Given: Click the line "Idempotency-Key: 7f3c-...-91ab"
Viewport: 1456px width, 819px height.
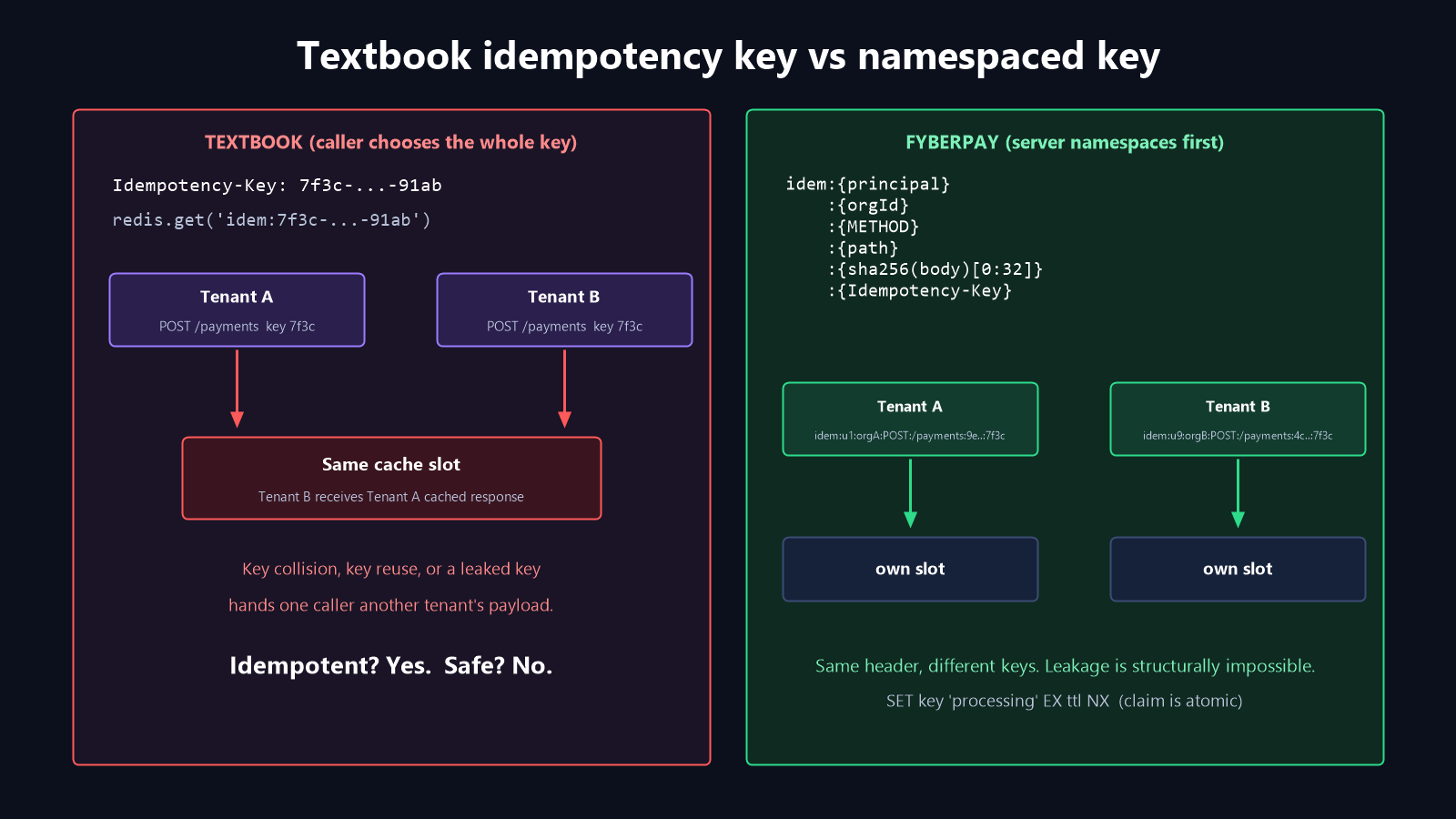Looking at the screenshot, I should [x=278, y=185].
